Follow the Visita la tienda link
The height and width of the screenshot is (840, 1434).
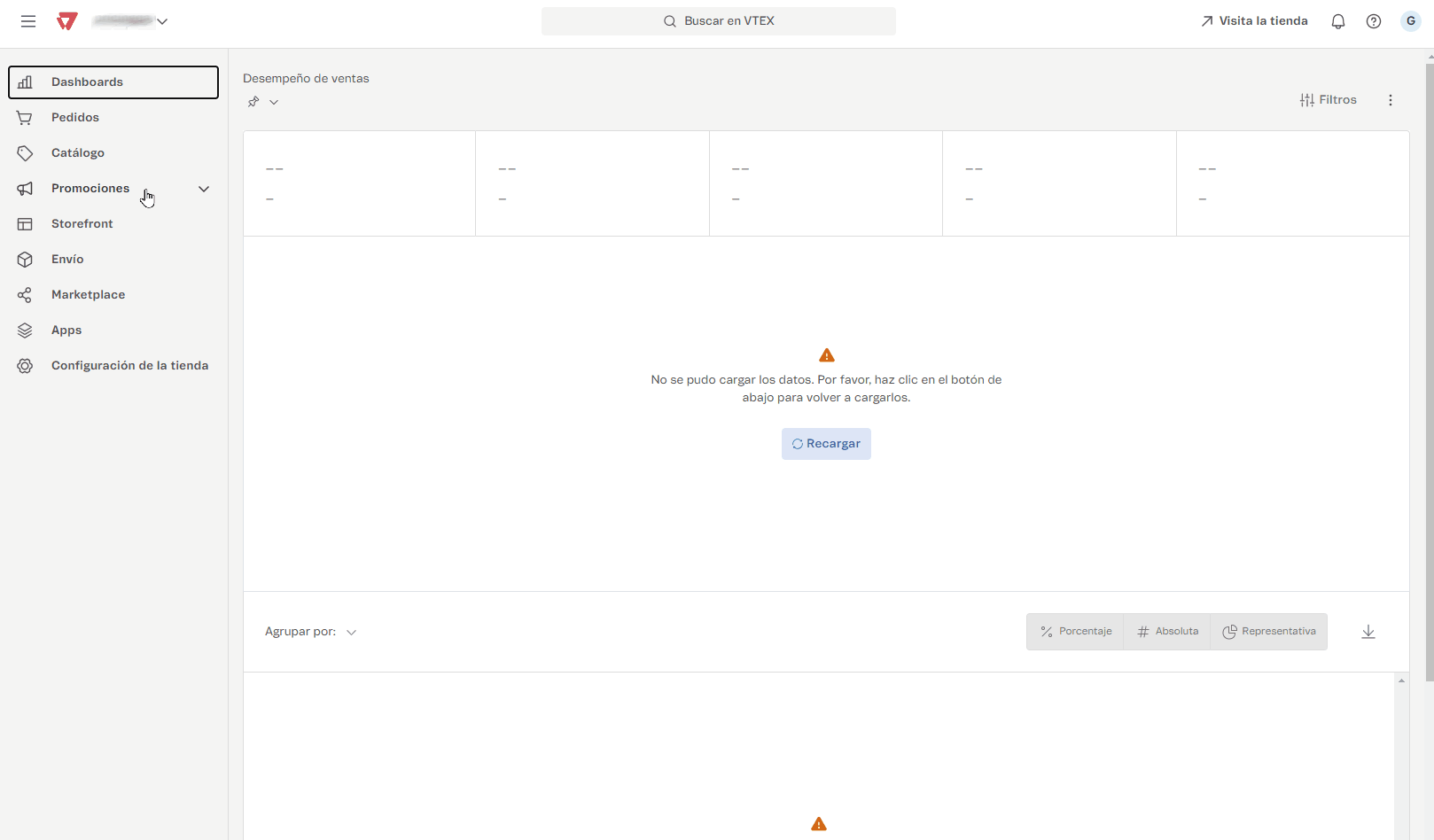coord(1254,21)
